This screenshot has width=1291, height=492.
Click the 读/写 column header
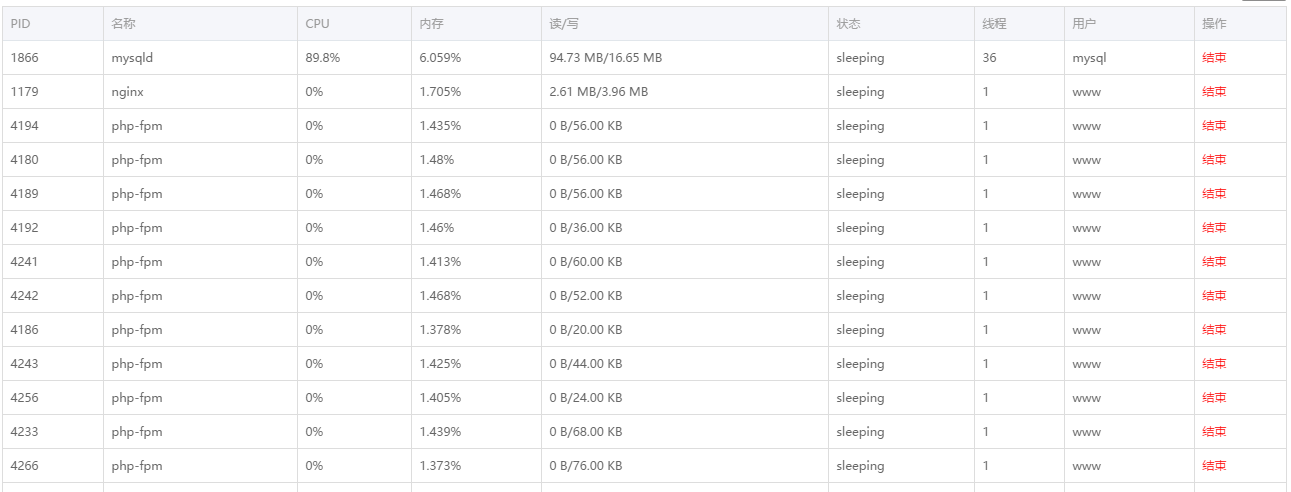(x=563, y=24)
